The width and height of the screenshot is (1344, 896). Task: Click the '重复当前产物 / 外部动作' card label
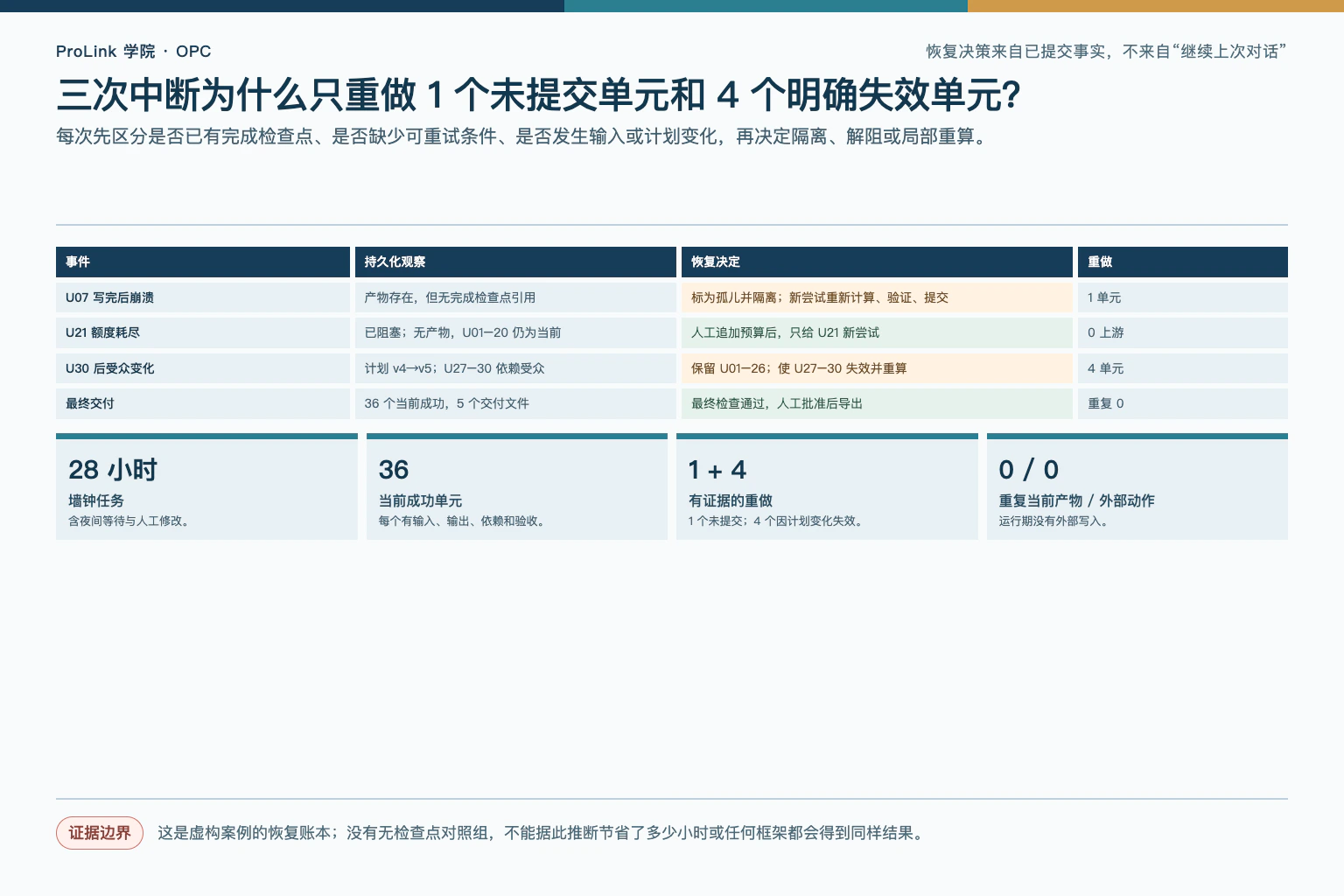coord(1077,500)
